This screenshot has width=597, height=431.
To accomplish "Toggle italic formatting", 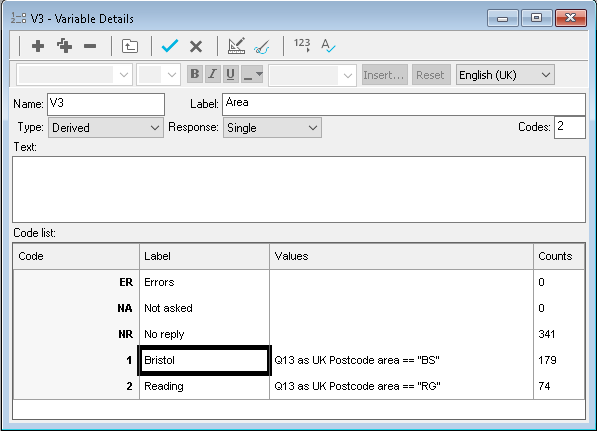I will point(212,74).
